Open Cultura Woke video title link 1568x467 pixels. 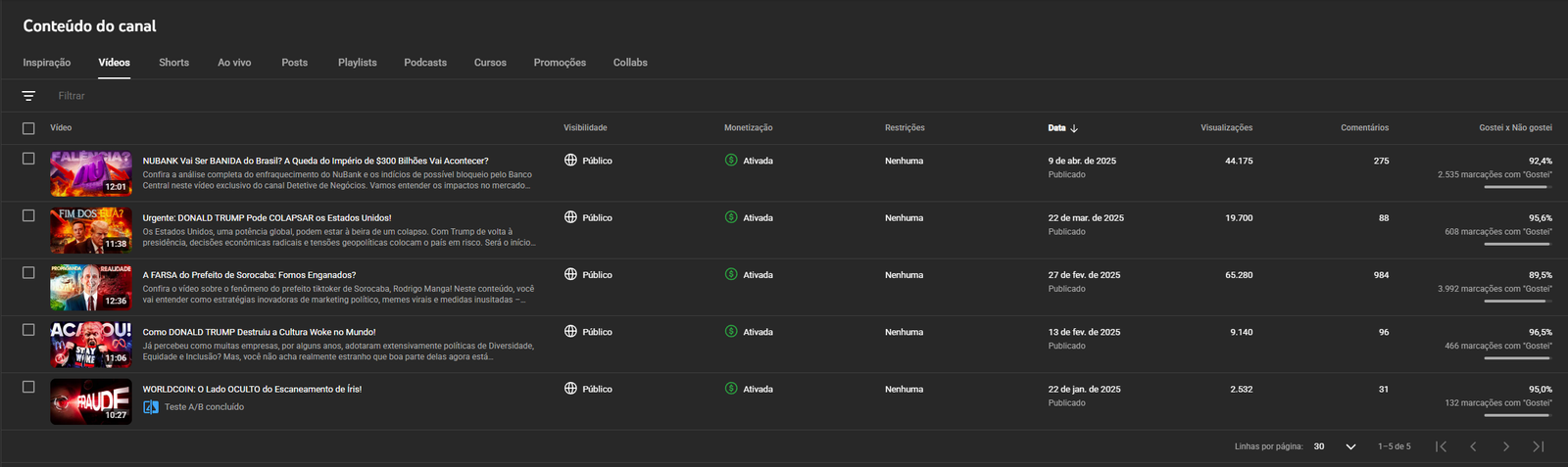point(259,333)
